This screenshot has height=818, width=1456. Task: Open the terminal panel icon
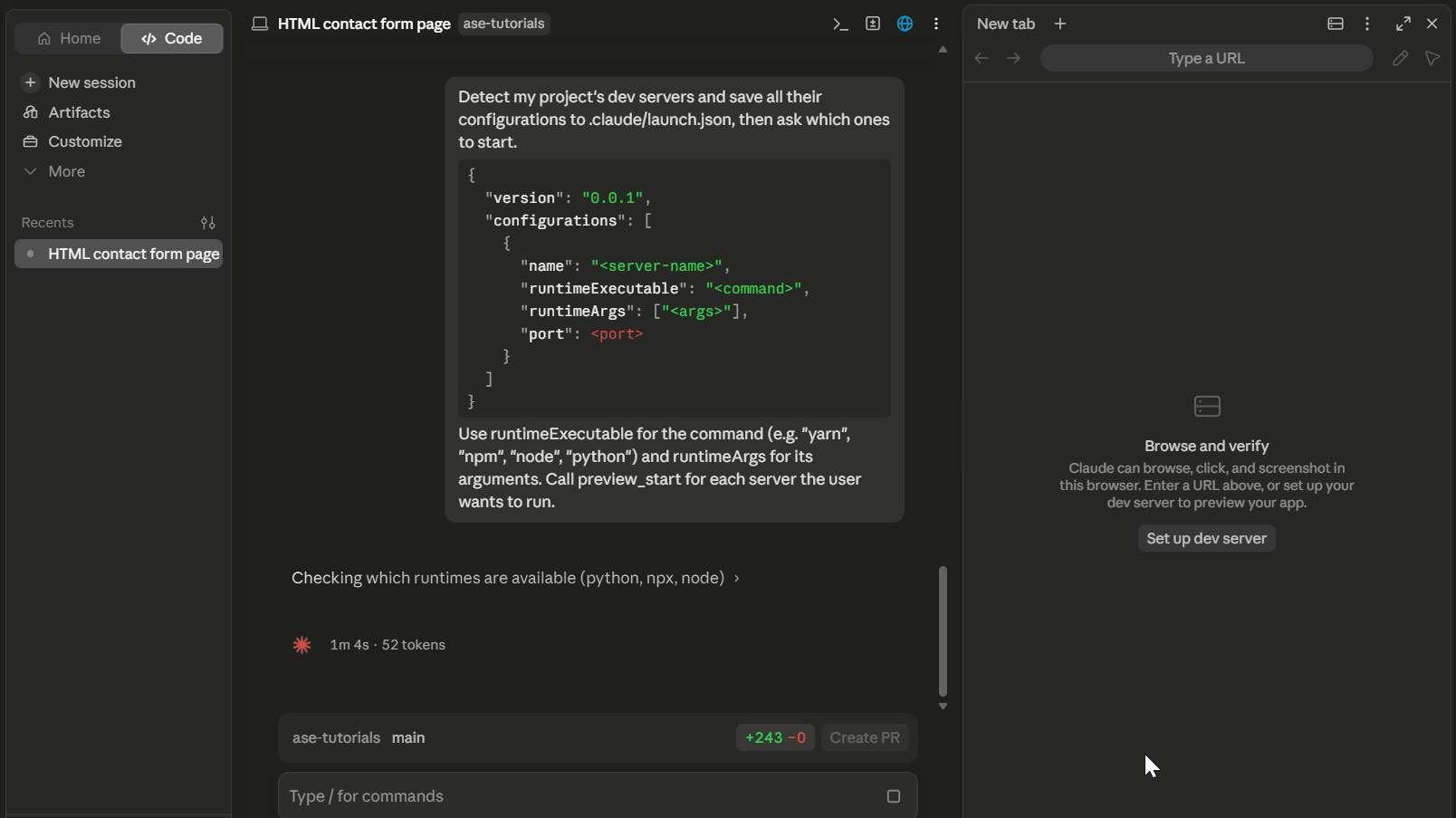pos(840,24)
